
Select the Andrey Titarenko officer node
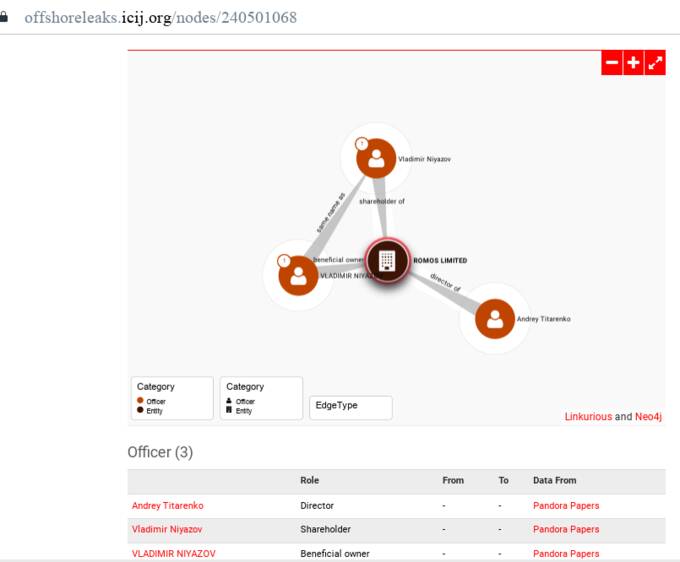click(494, 318)
